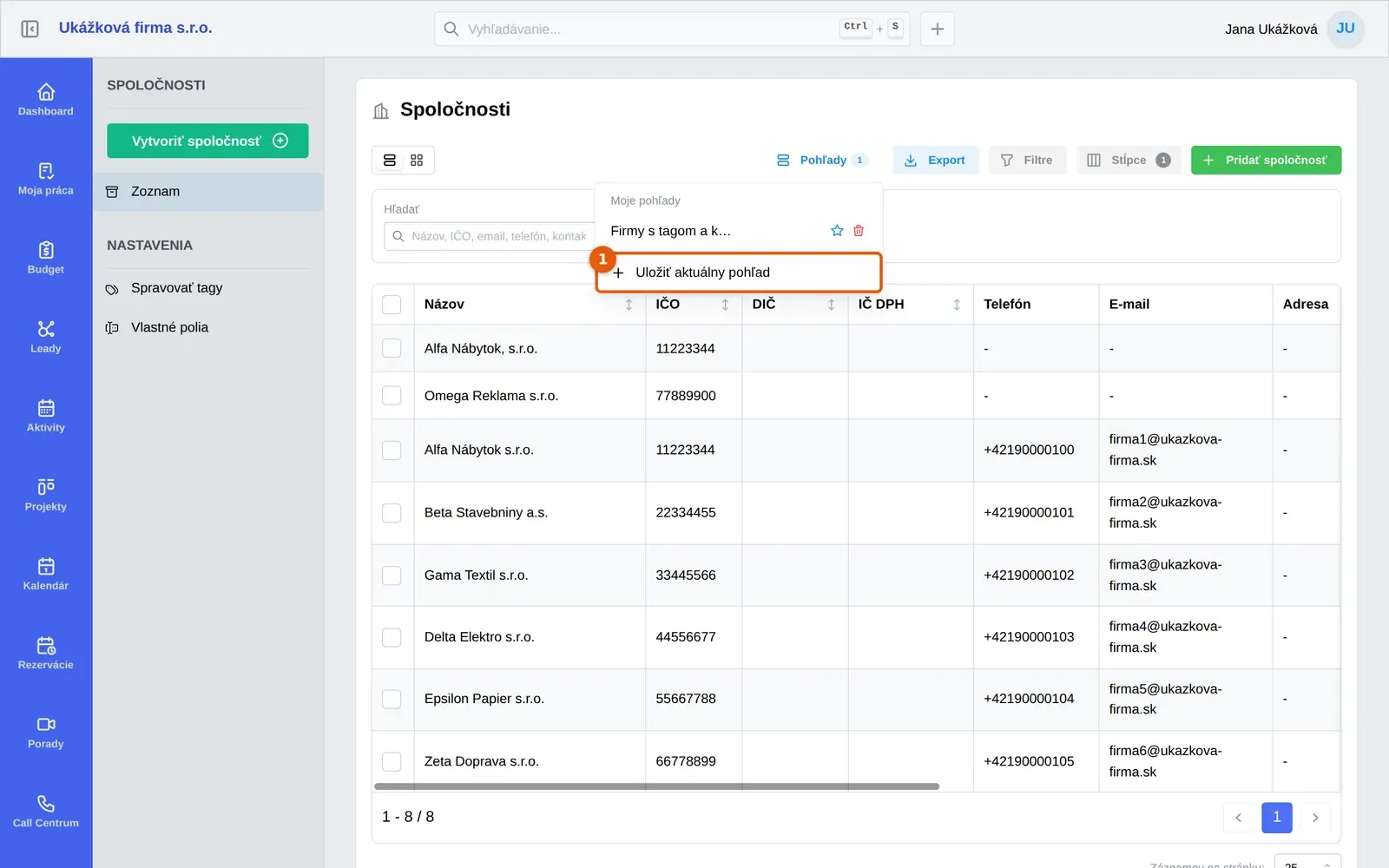1389x868 pixels.
Task: Check the Epsilon Papier s.r.o. row
Action: pos(392,699)
